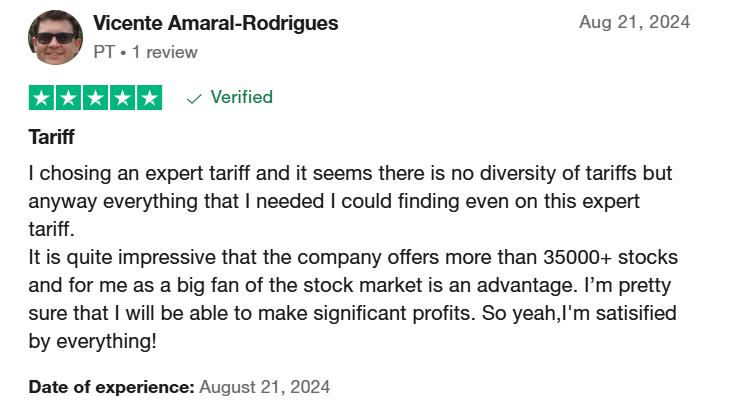Click the fourth green rating star

click(123, 98)
